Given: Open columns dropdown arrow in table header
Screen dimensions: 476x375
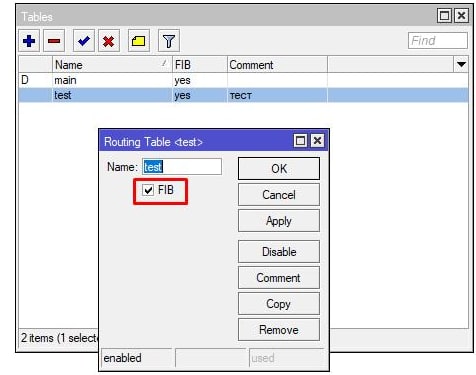Looking at the screenshot, I should 461,64.
